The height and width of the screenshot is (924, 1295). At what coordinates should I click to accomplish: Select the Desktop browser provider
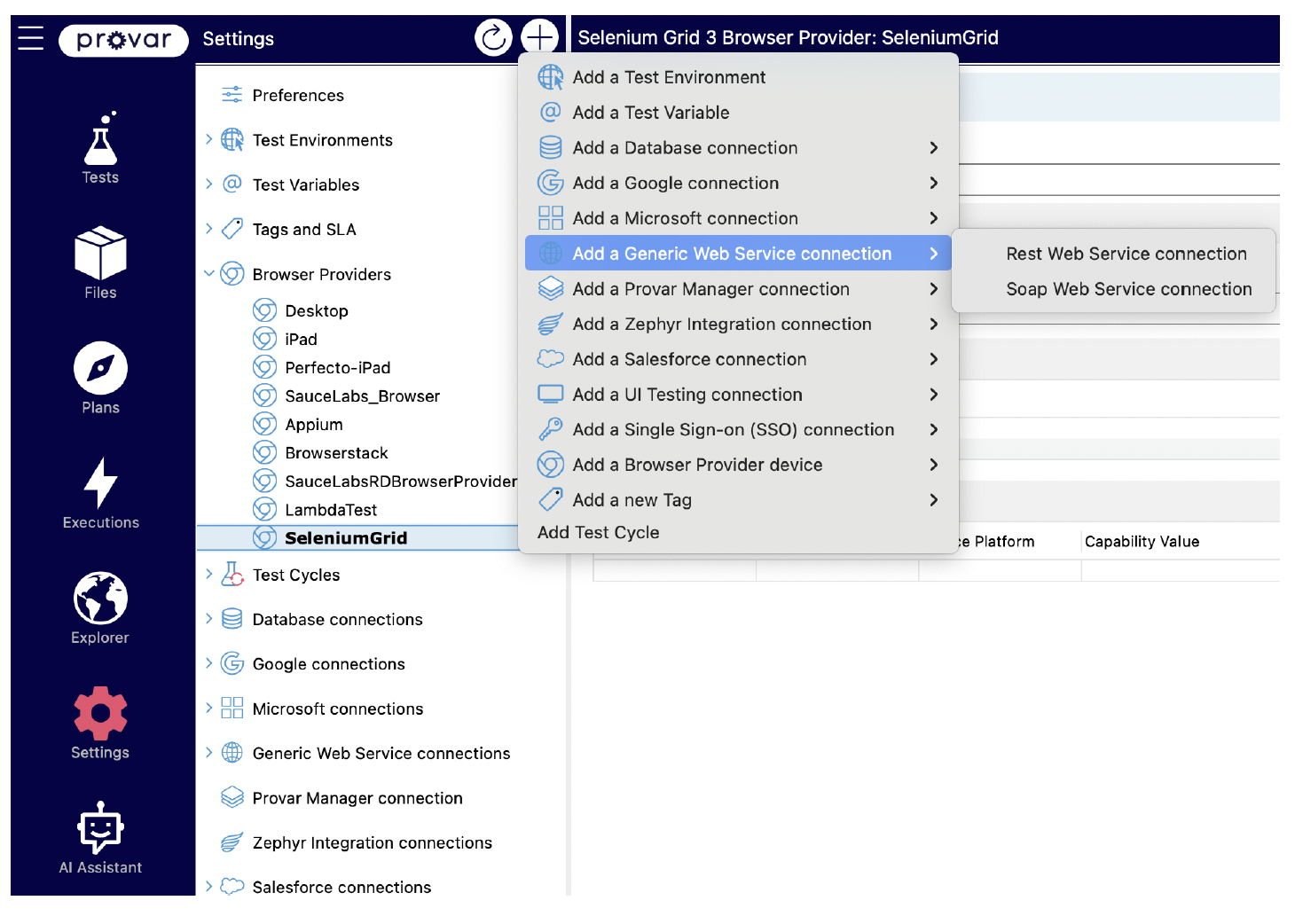(x=317, y=310)
